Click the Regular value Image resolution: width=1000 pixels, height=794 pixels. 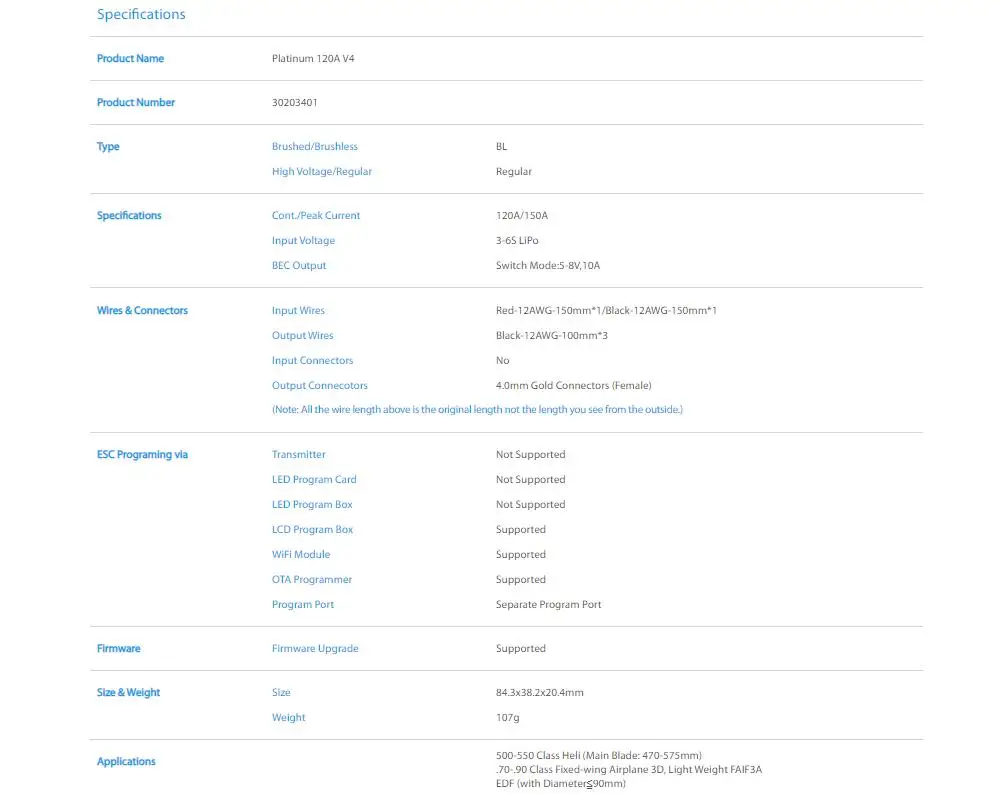(x=513, y=171)
